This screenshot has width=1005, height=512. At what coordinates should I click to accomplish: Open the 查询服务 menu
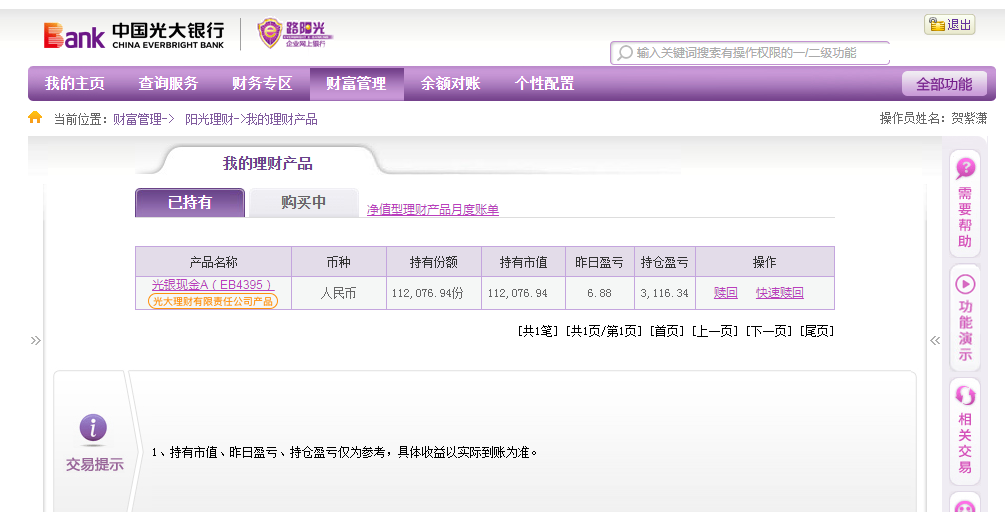(x=168, y=84)
